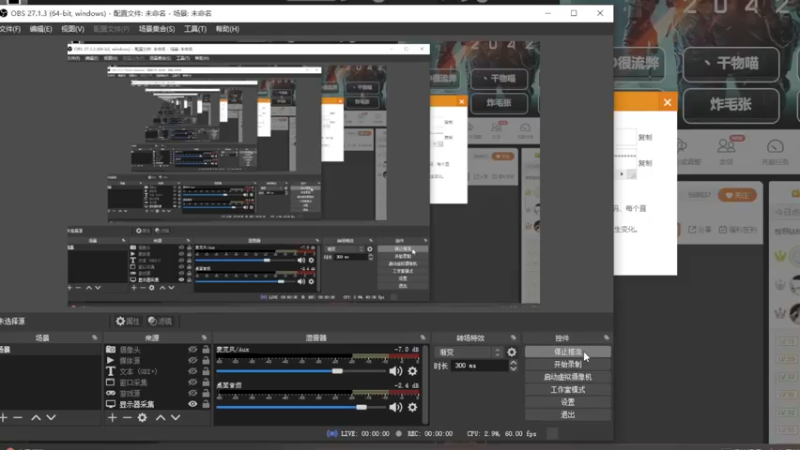Open the 好友 icon in the background window
The height and width of the screenshot is (450, 800).
tap(726, 152)
